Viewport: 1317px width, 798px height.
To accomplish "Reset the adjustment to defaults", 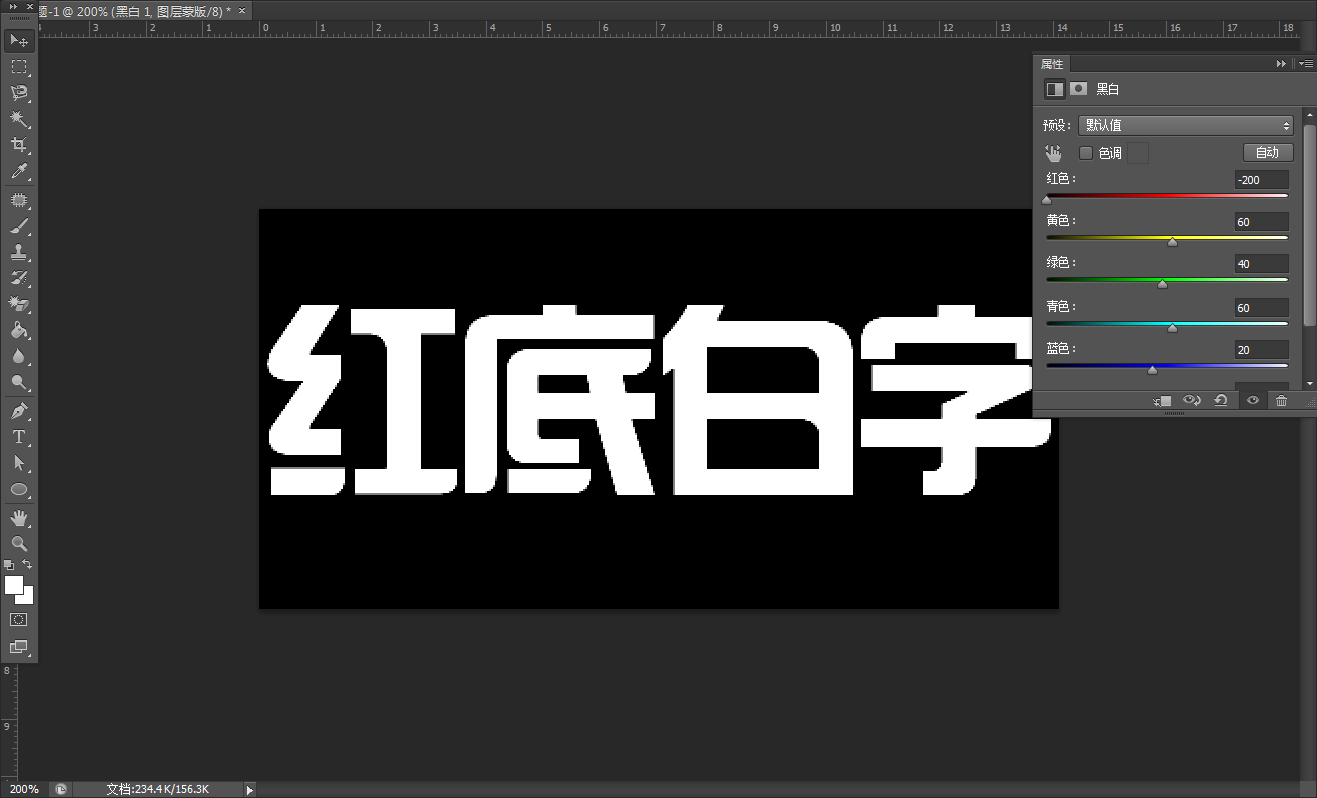I will (x=1221, y=400).
